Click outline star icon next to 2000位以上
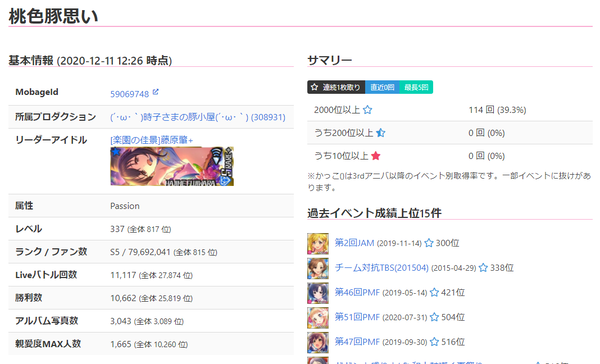Screen dimensions: 600x364 [367, 110]
